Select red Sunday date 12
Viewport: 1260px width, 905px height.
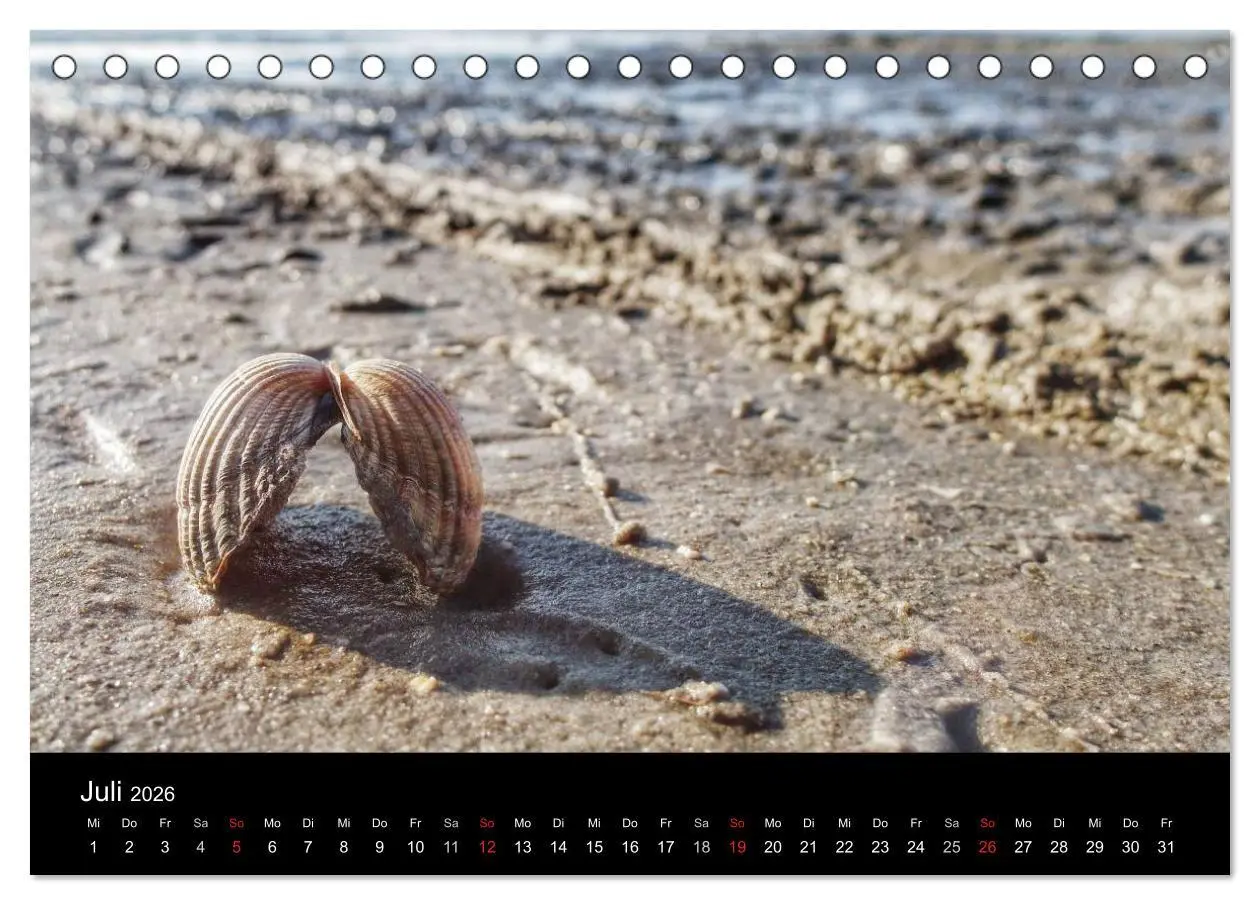coord(487,847)
